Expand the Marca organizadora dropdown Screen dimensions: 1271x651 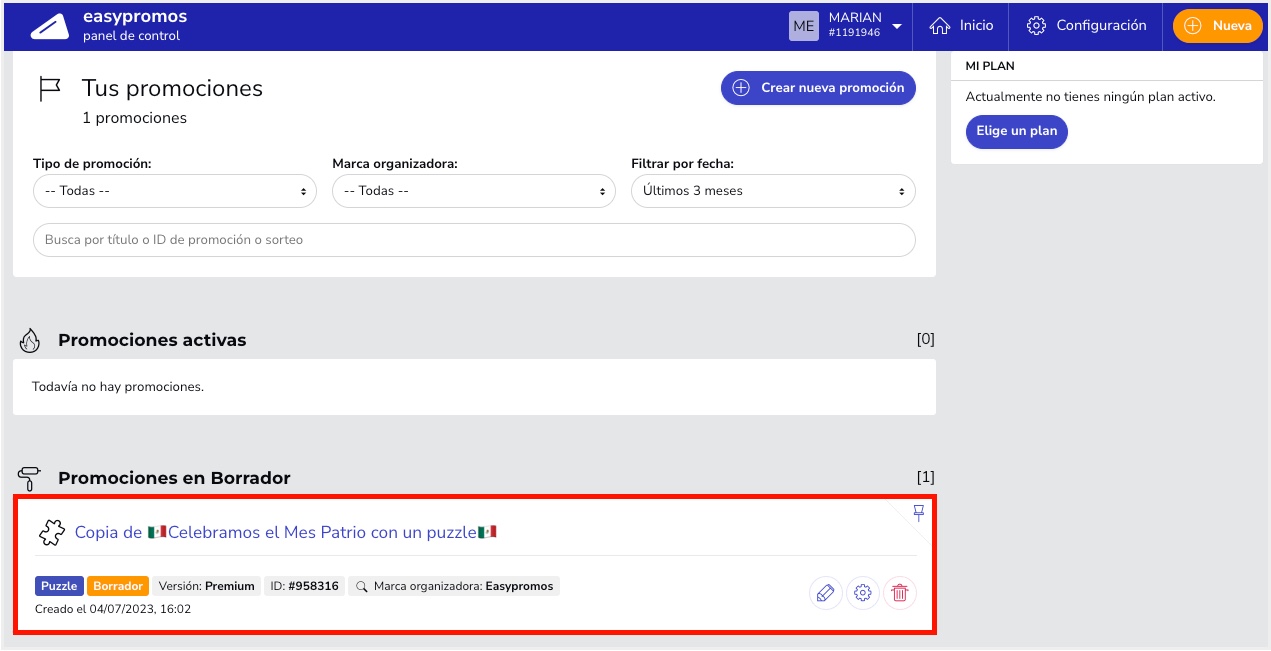click(x=473, y=191)
